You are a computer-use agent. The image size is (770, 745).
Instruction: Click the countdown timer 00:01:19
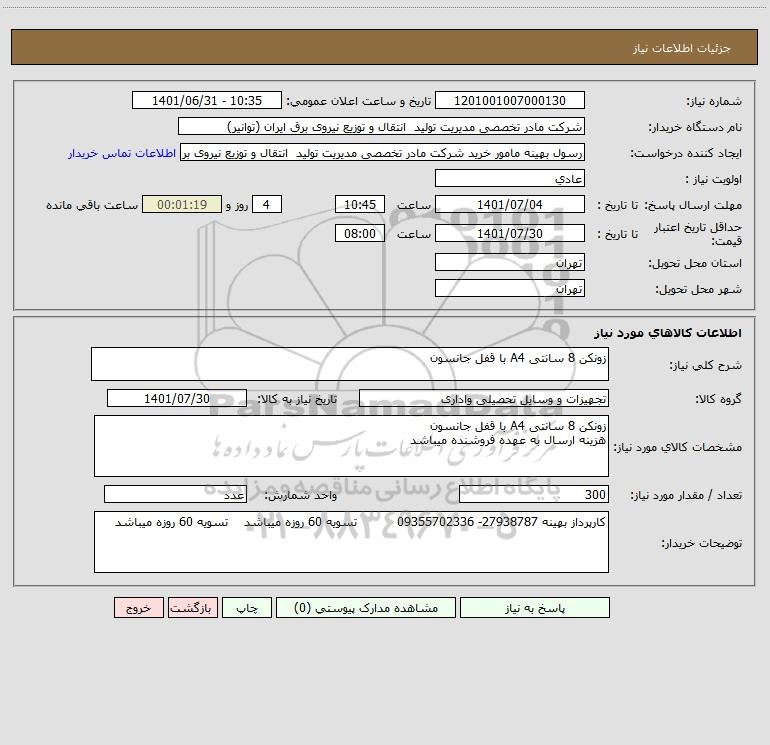pyautogui.click(x=182, y=204)
